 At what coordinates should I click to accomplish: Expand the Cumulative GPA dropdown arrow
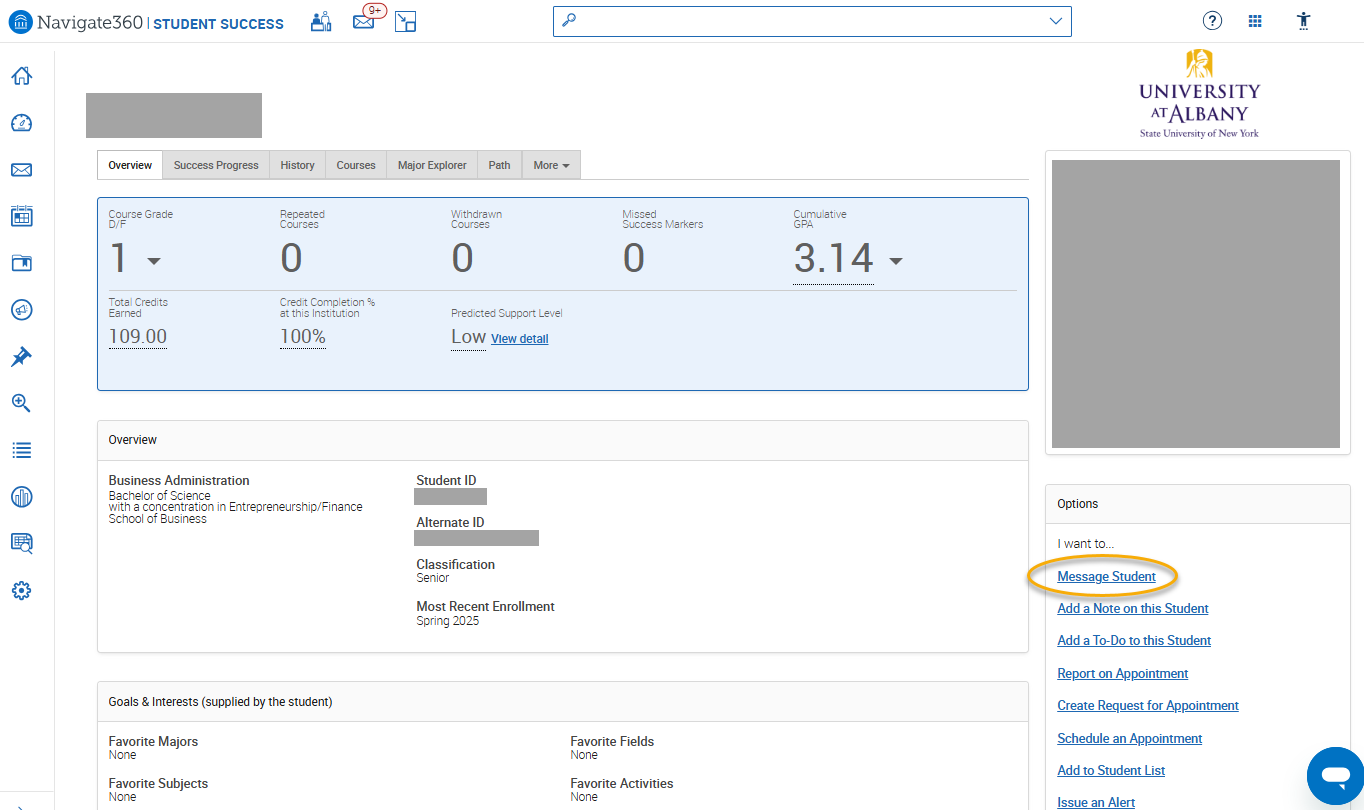point(895,261)
